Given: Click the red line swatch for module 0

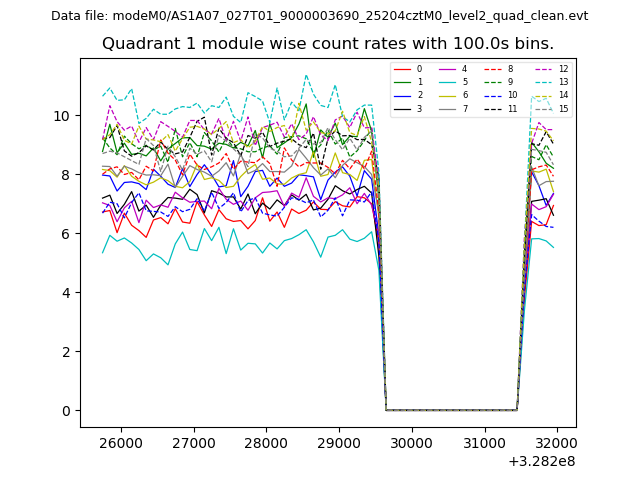Looking at the screenshot, I should pyautogui.click(x=402, y=69).
